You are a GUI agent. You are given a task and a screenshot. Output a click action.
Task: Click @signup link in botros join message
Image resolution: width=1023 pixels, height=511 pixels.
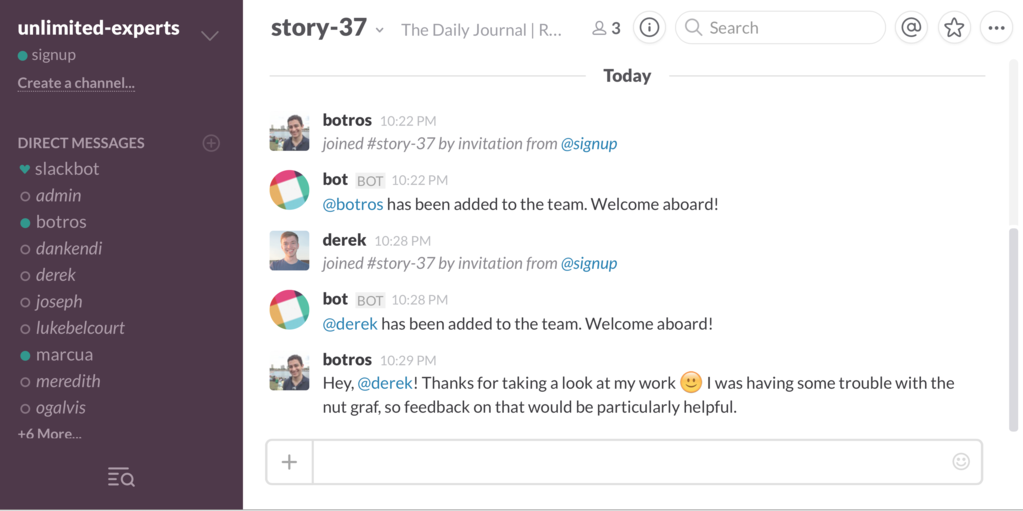[x=589, y=144]
